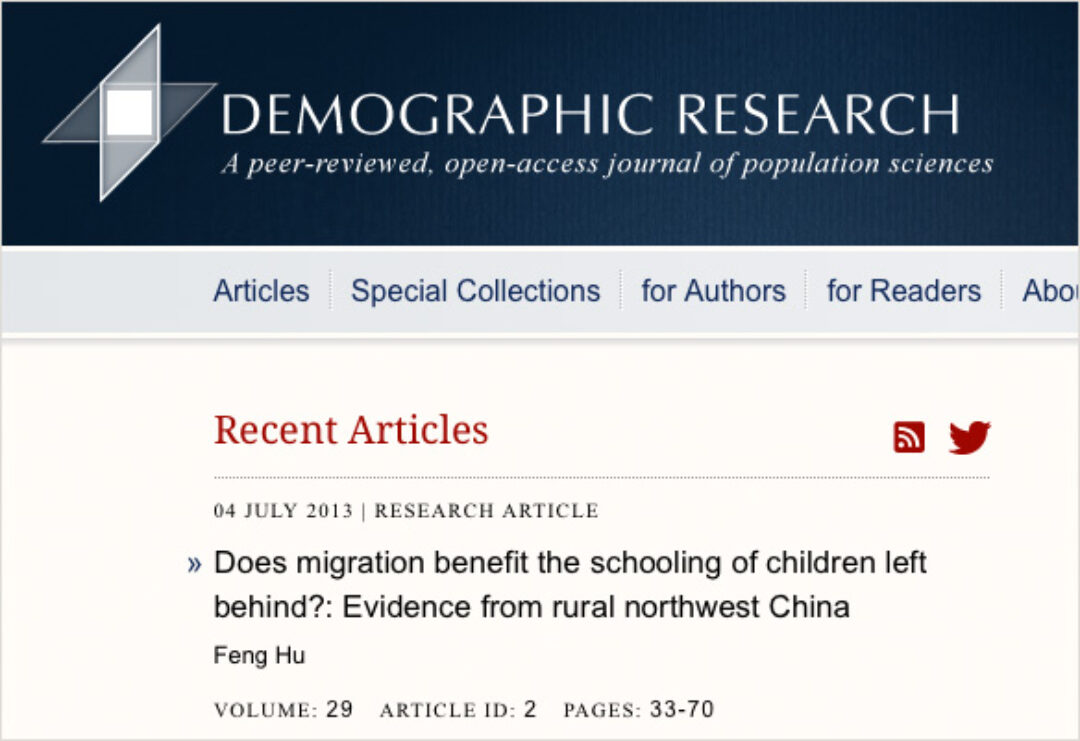
Task: Open the Articles menu
Action: point(261,291)
